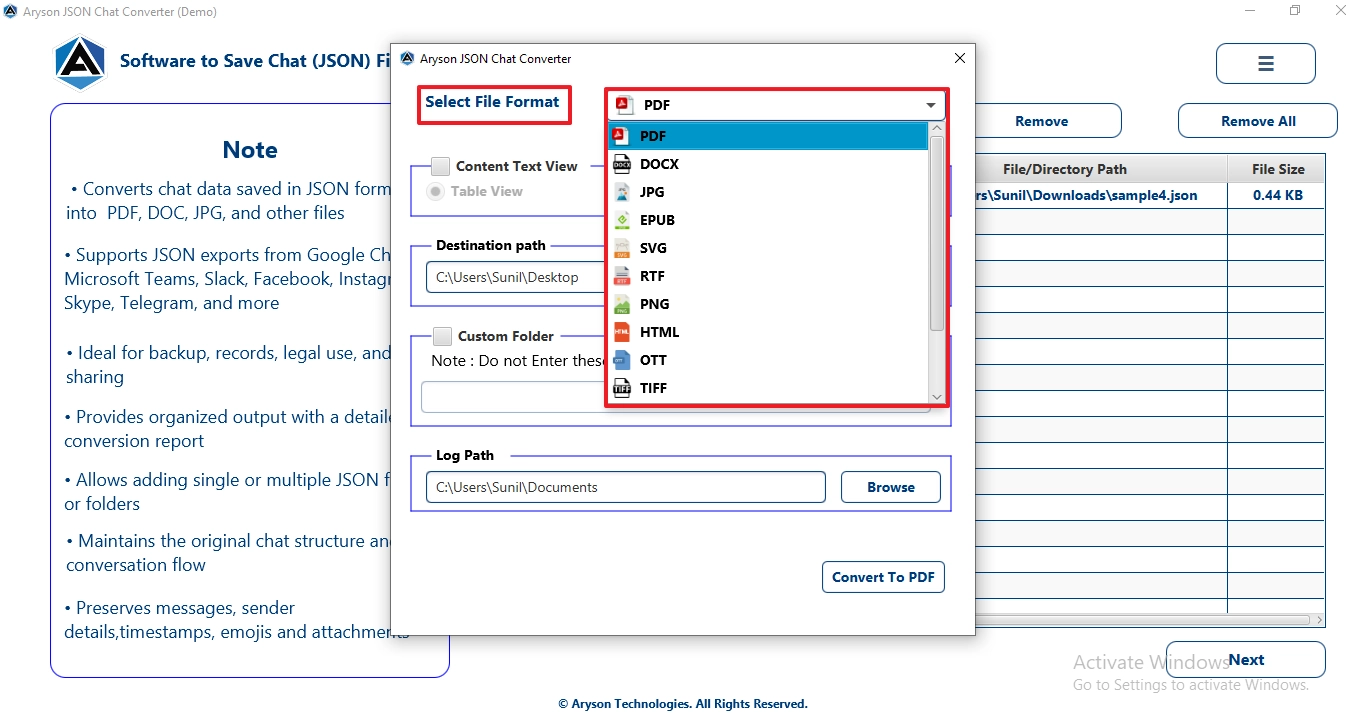The width and height of the screenshot is (1366, 728).
Task: Select PDF option in format list
Action: click(768, 136)
